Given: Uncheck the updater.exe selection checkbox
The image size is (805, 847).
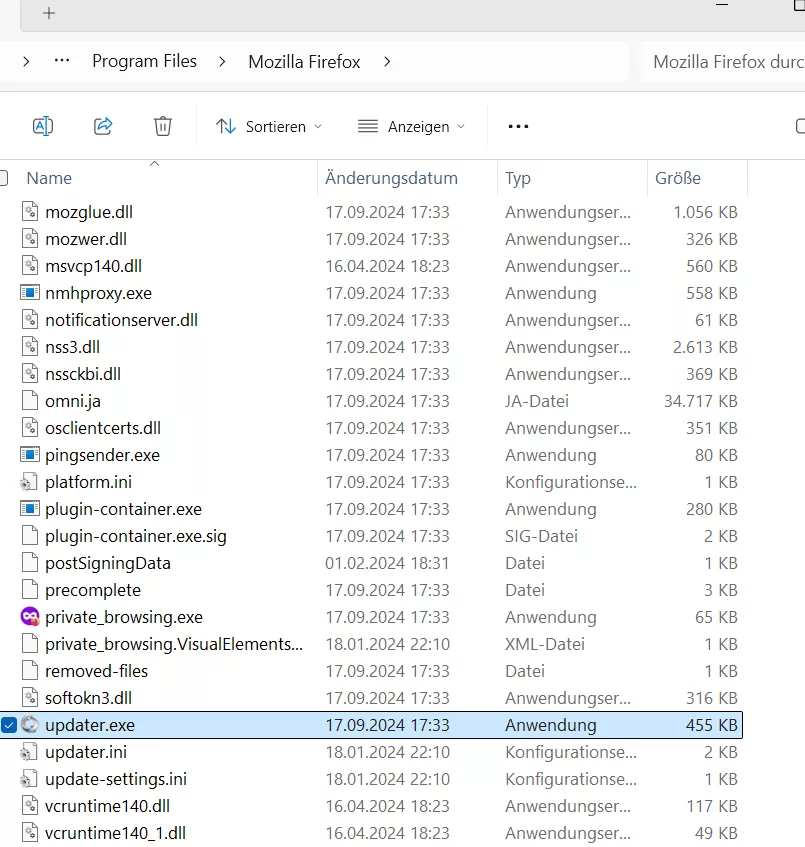Looking at the screenshot, I should pos(8,725).
